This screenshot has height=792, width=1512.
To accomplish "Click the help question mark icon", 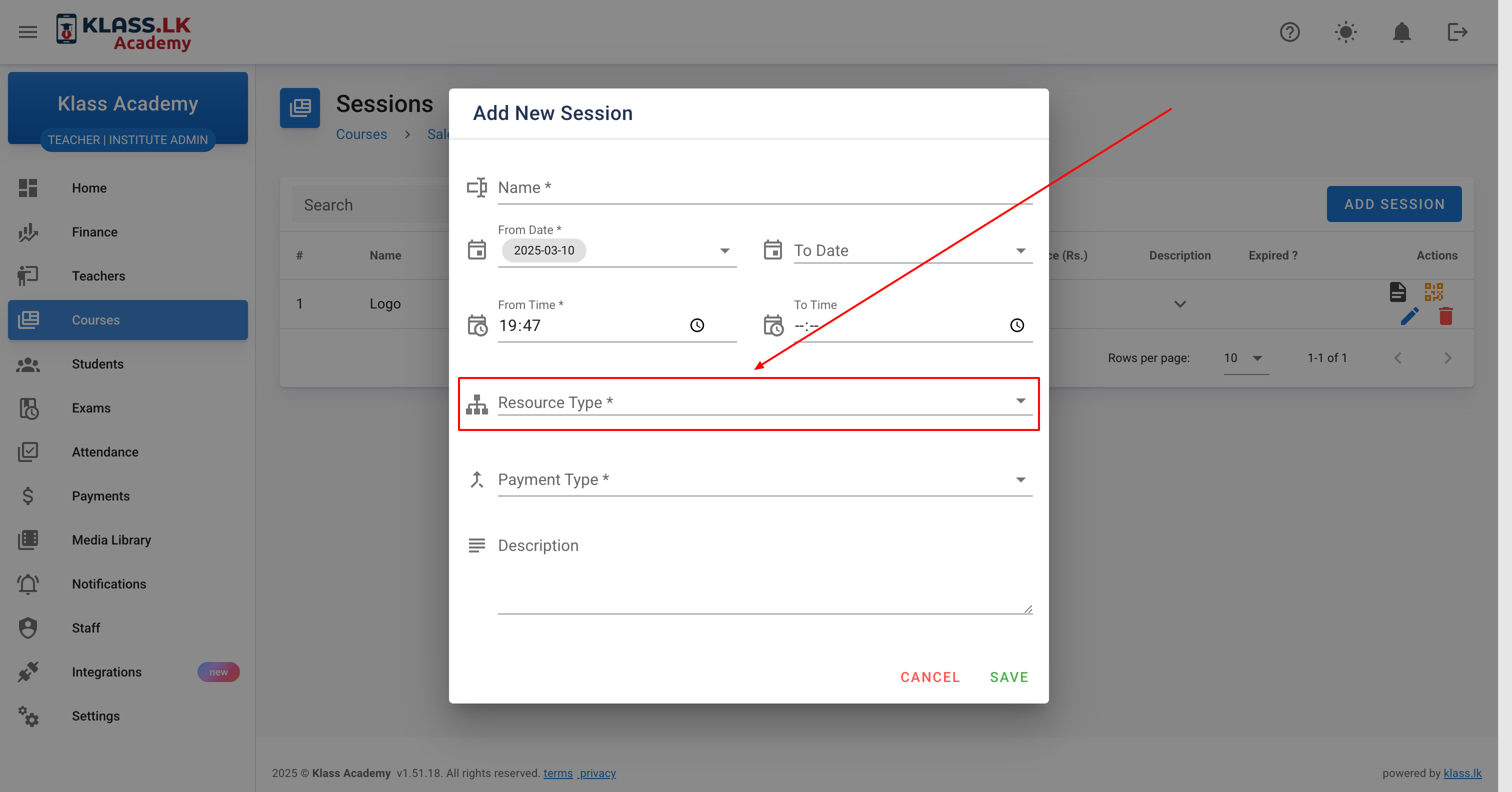I will (x=1289, y=31).
